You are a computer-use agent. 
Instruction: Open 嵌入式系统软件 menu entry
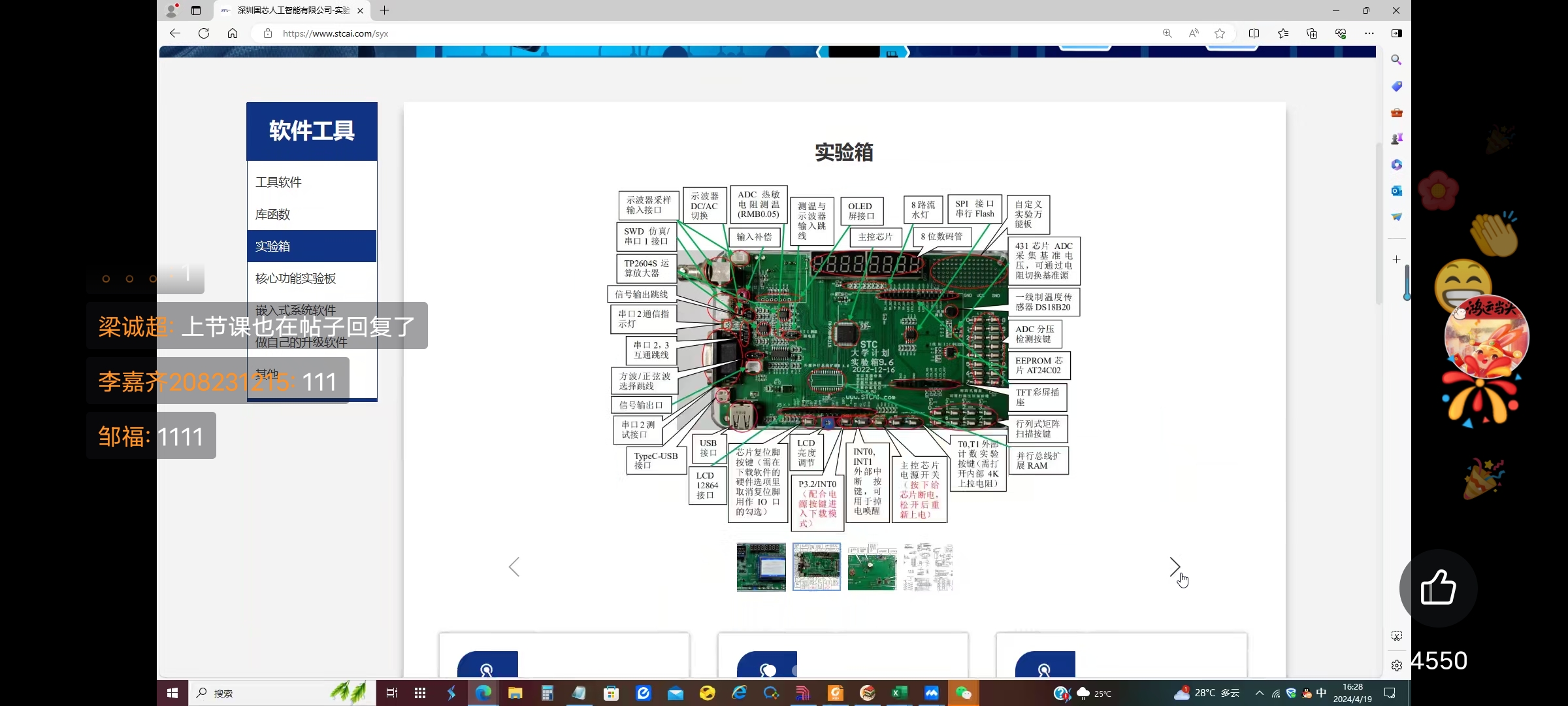[x=295, y=310]
